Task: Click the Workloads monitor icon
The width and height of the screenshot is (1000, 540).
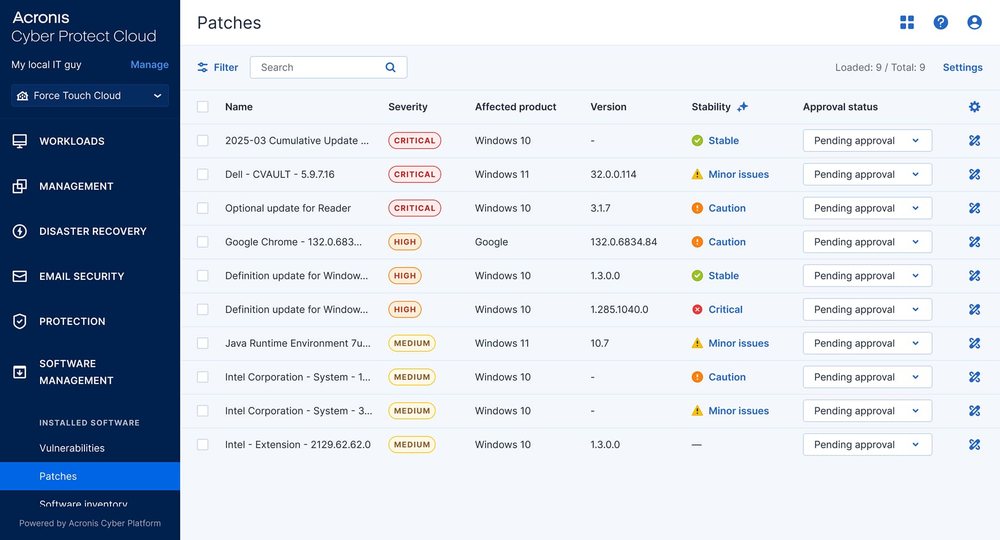Action: click(20, 142)
